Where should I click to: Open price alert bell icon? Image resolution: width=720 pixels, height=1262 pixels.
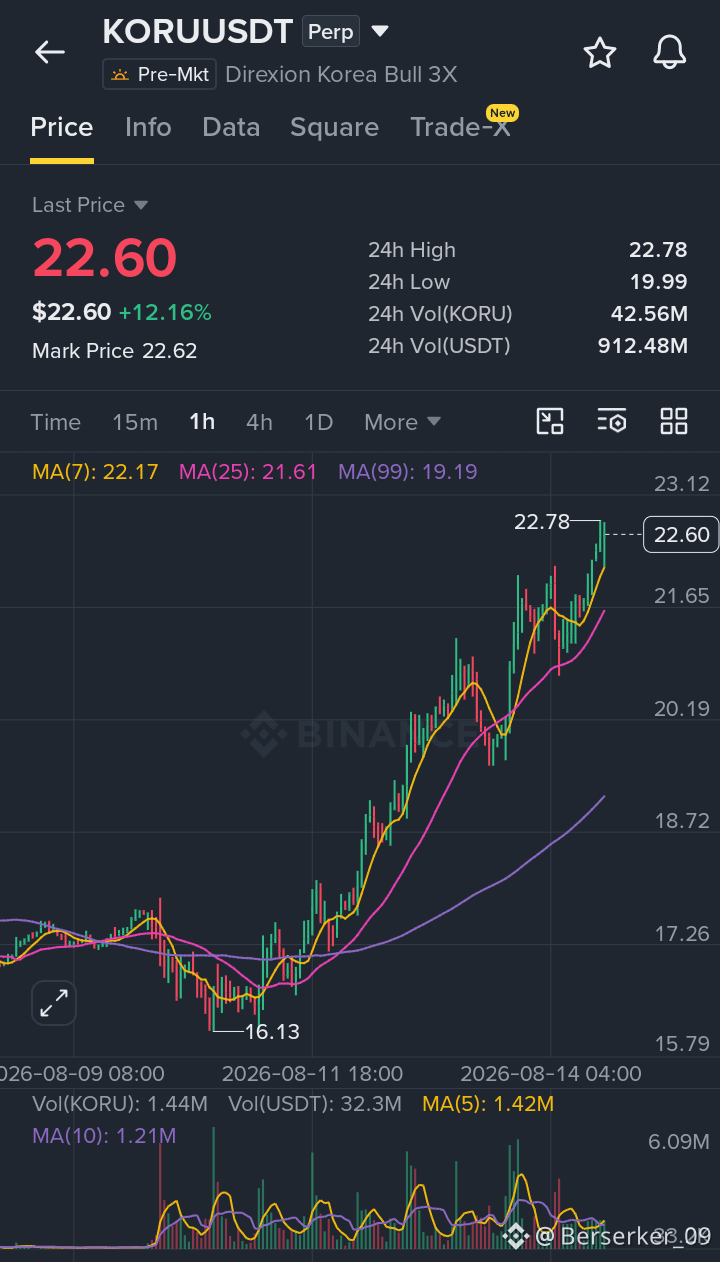tap(670, 52)
